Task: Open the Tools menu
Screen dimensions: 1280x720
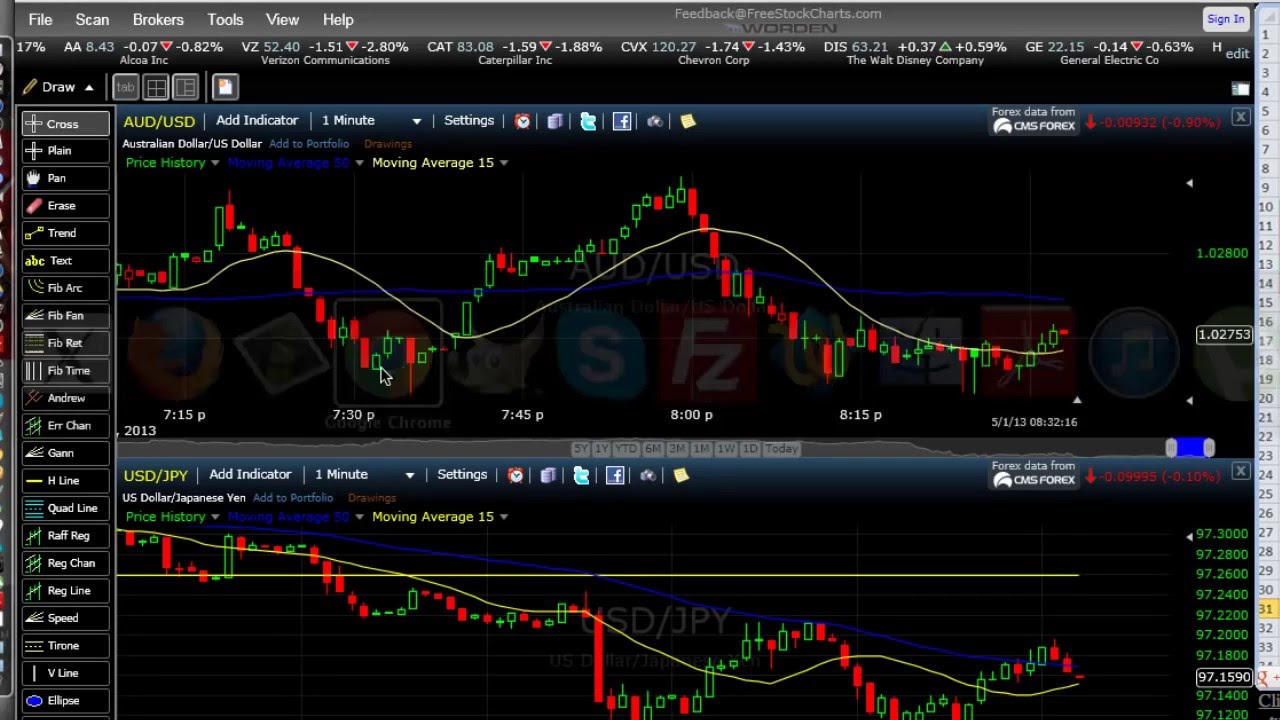Action: click(225, 19)
